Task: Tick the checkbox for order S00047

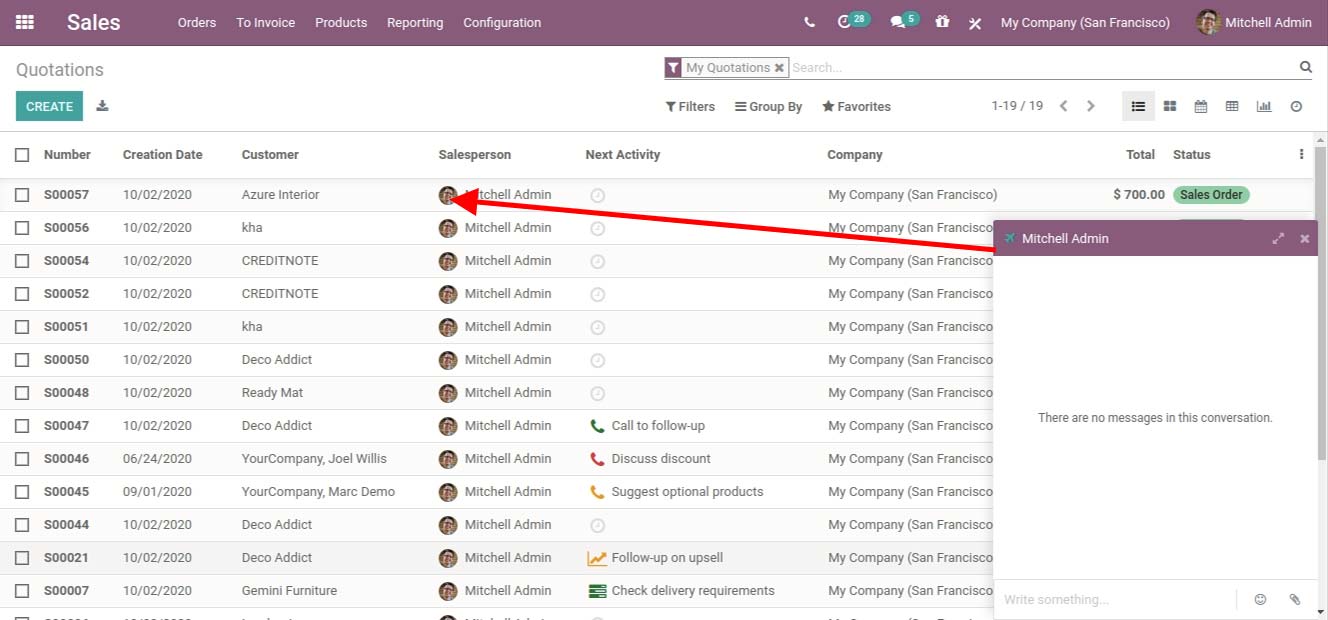Action: [x=22, y=426]
